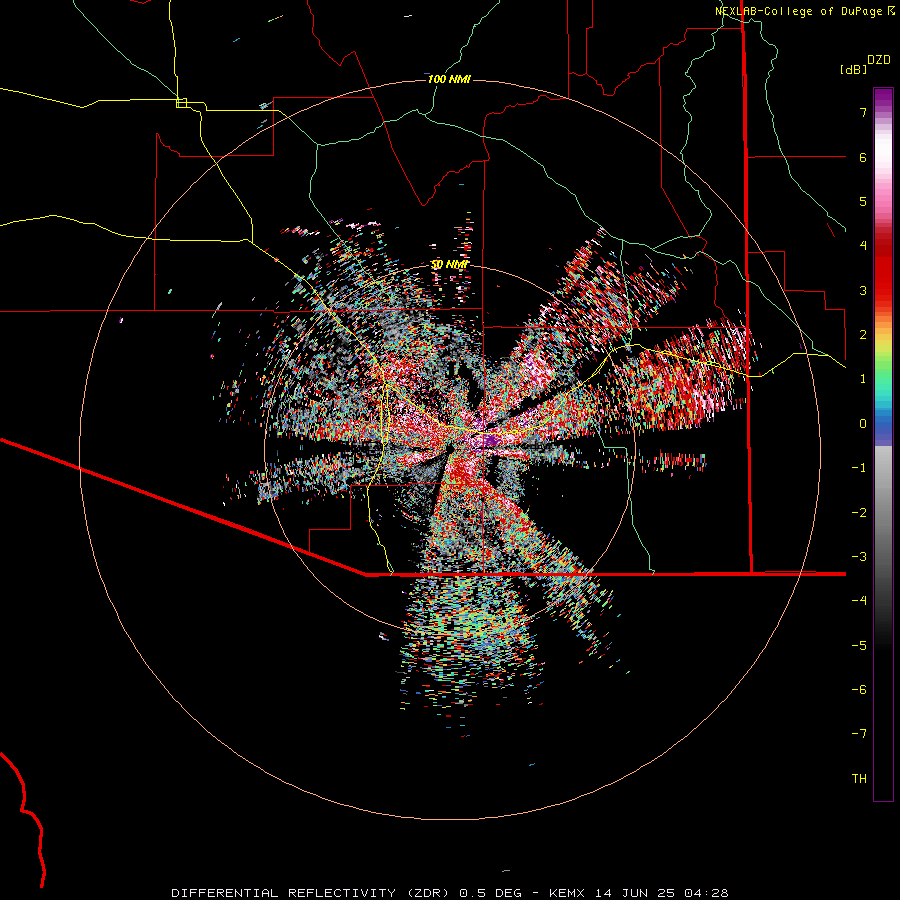Select the 5 dB scale value

coord(863,201)
